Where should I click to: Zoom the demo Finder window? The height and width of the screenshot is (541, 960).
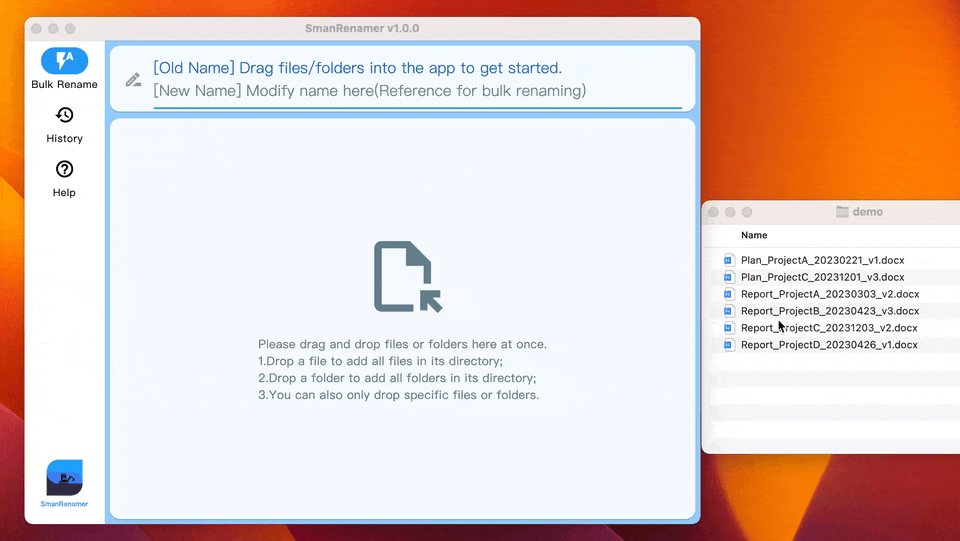(x=747, y=212)
